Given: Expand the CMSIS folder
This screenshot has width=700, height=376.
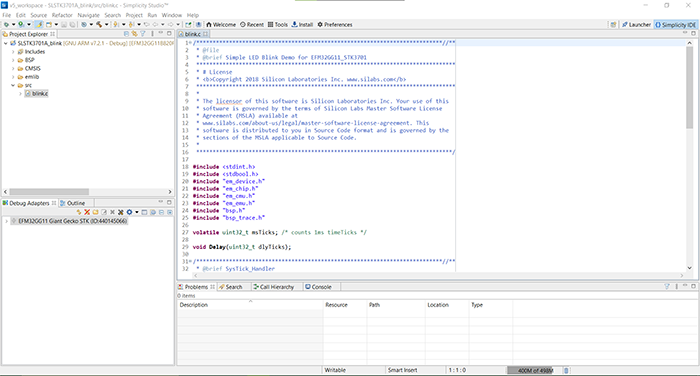Looking at the screenshot, I should click(13, 68).
